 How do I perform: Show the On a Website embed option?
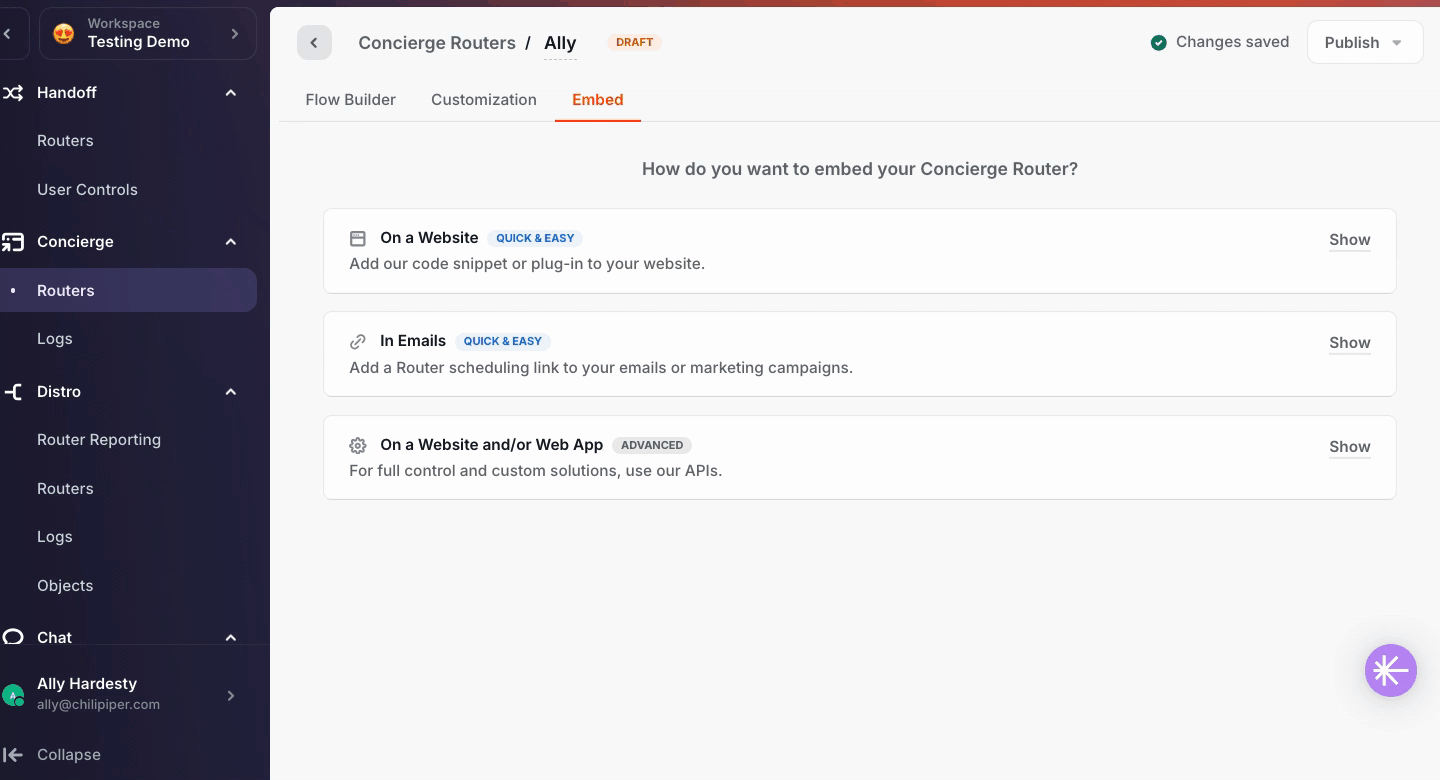click(x=1349, y=240)
